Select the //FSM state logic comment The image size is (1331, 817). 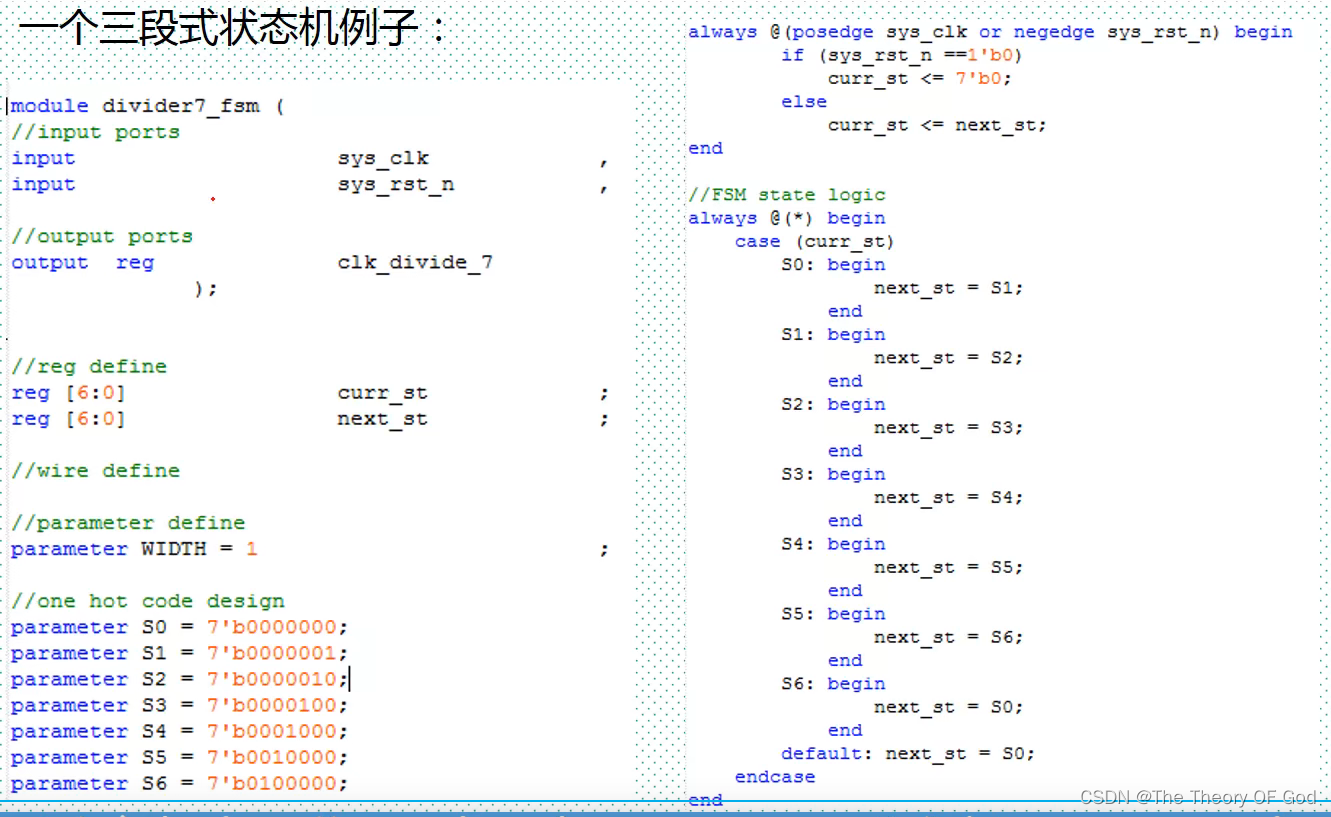(x=787, y=194)
